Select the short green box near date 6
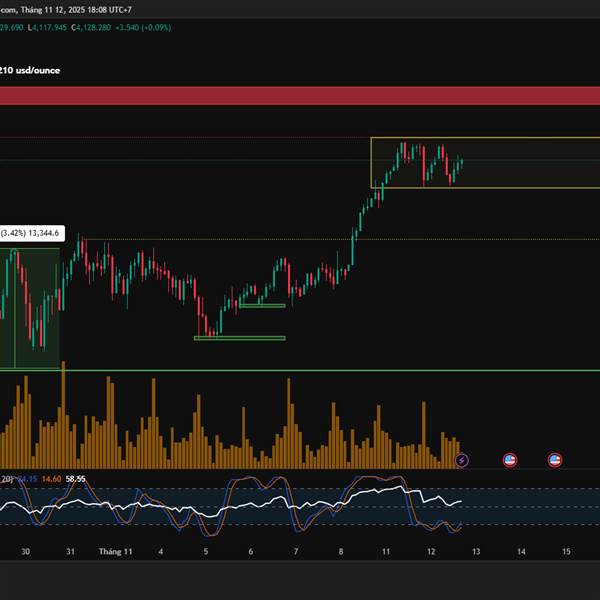This screenshot has height=600, width=600. pos(262,306)
